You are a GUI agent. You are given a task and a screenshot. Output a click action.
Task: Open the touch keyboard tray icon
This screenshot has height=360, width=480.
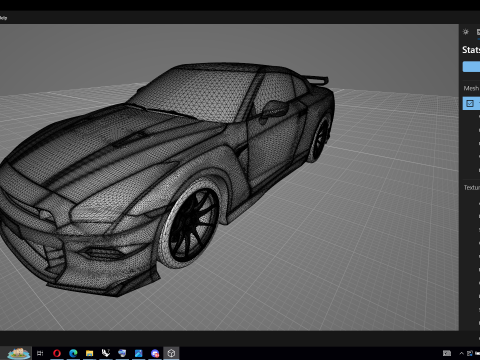(x=447, y=353)
